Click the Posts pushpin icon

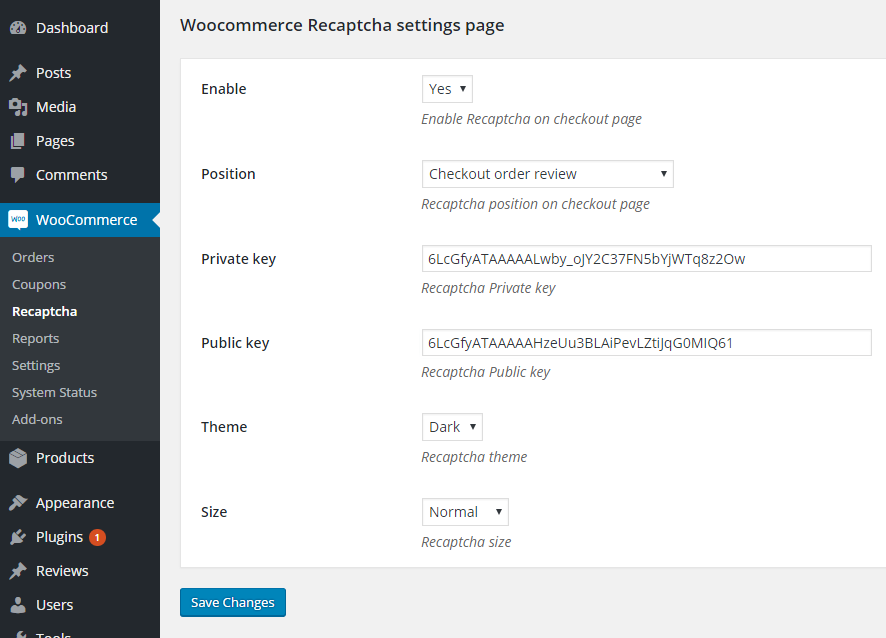tap(18, 73)
